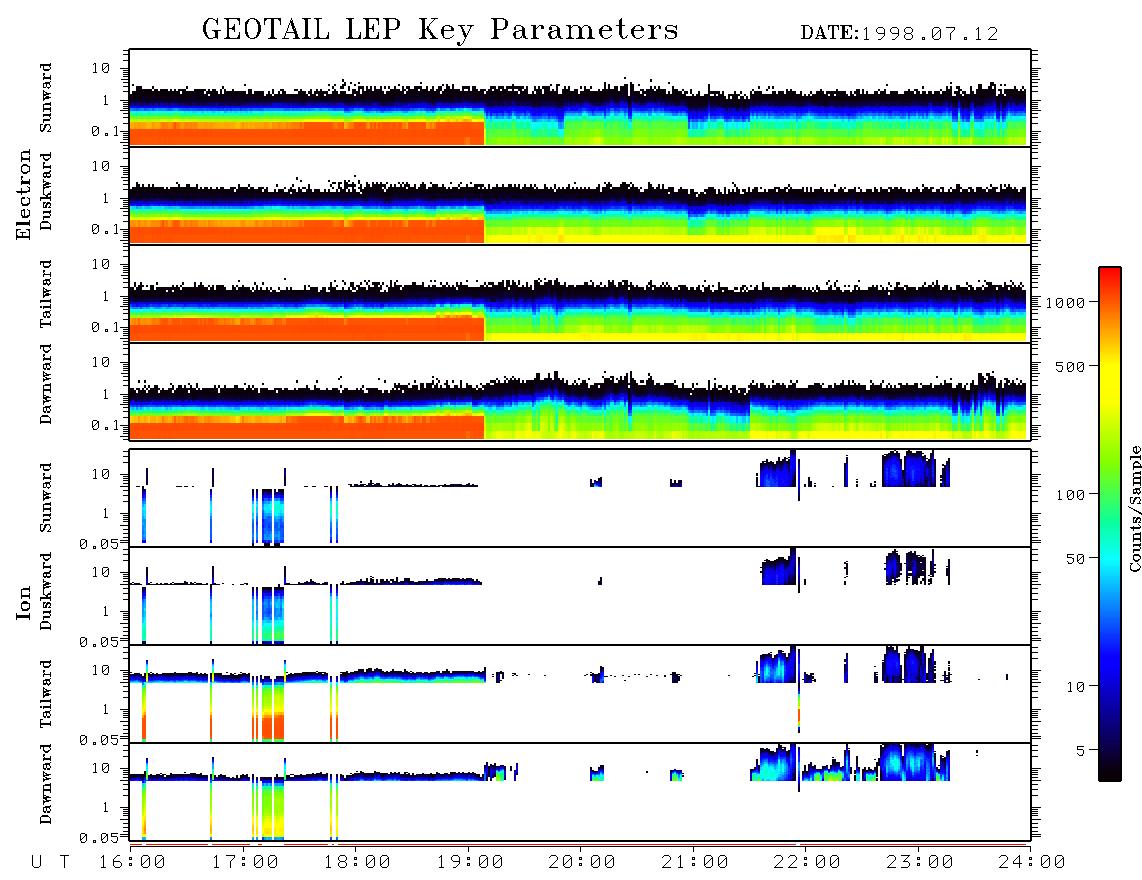
Task: Click the 20:00 time tick label
Action: [582, 863]
